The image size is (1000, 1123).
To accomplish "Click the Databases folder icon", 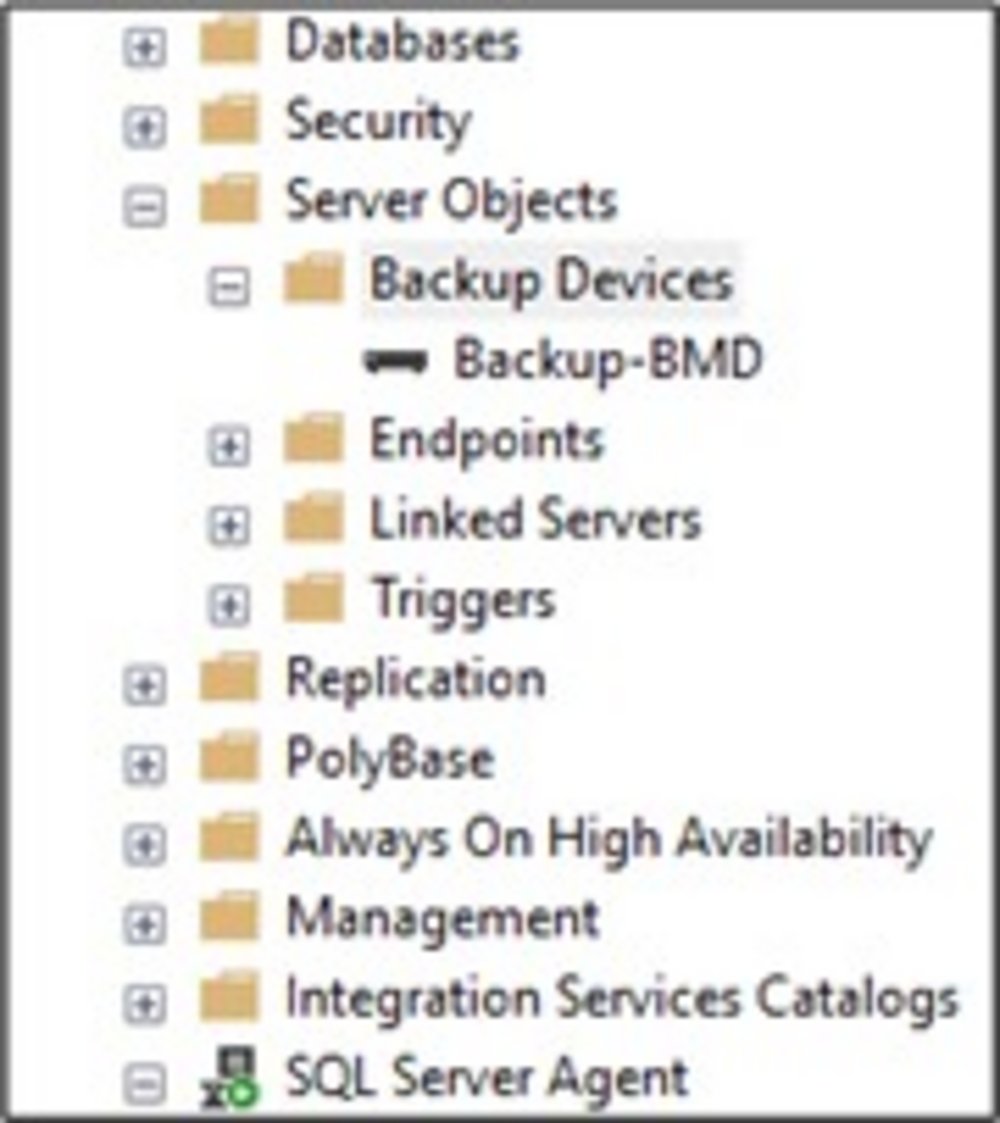I will [x=229, y=44].
